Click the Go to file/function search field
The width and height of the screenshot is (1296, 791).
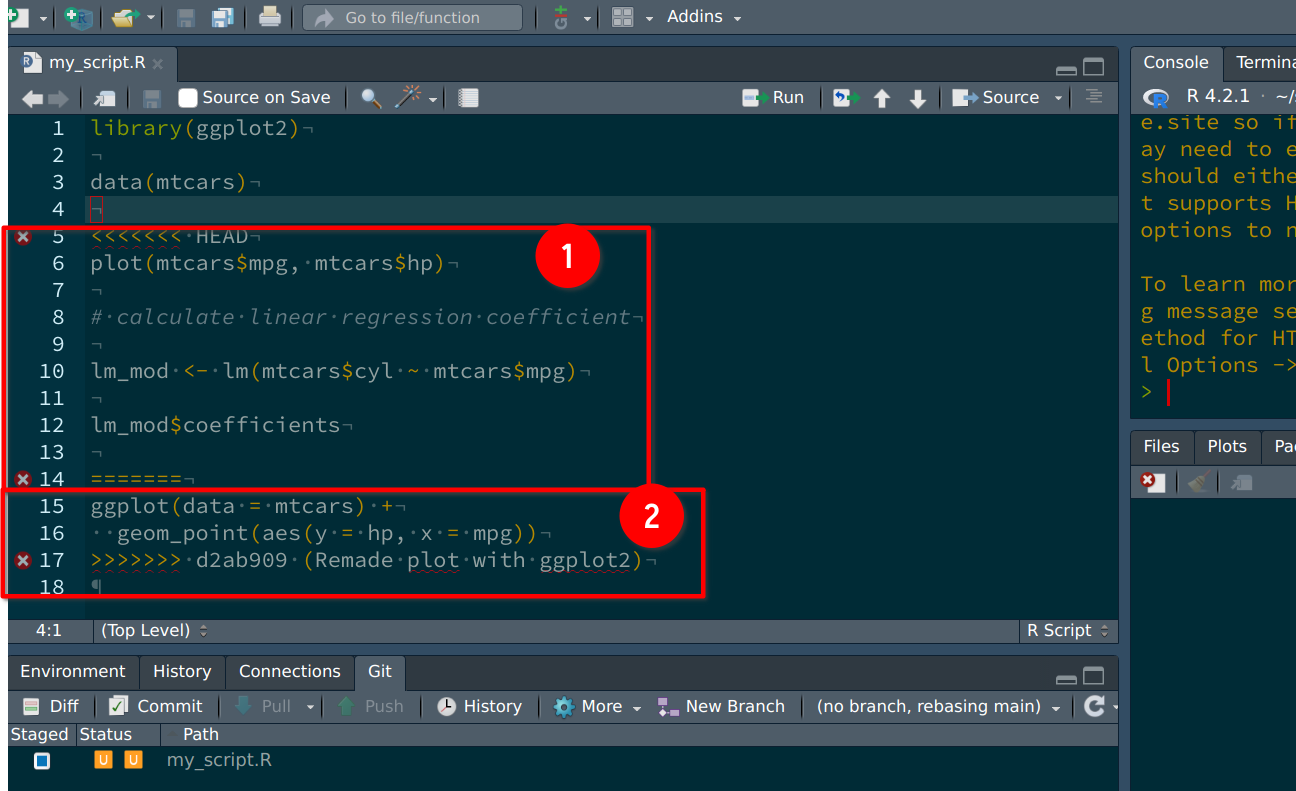412,17
